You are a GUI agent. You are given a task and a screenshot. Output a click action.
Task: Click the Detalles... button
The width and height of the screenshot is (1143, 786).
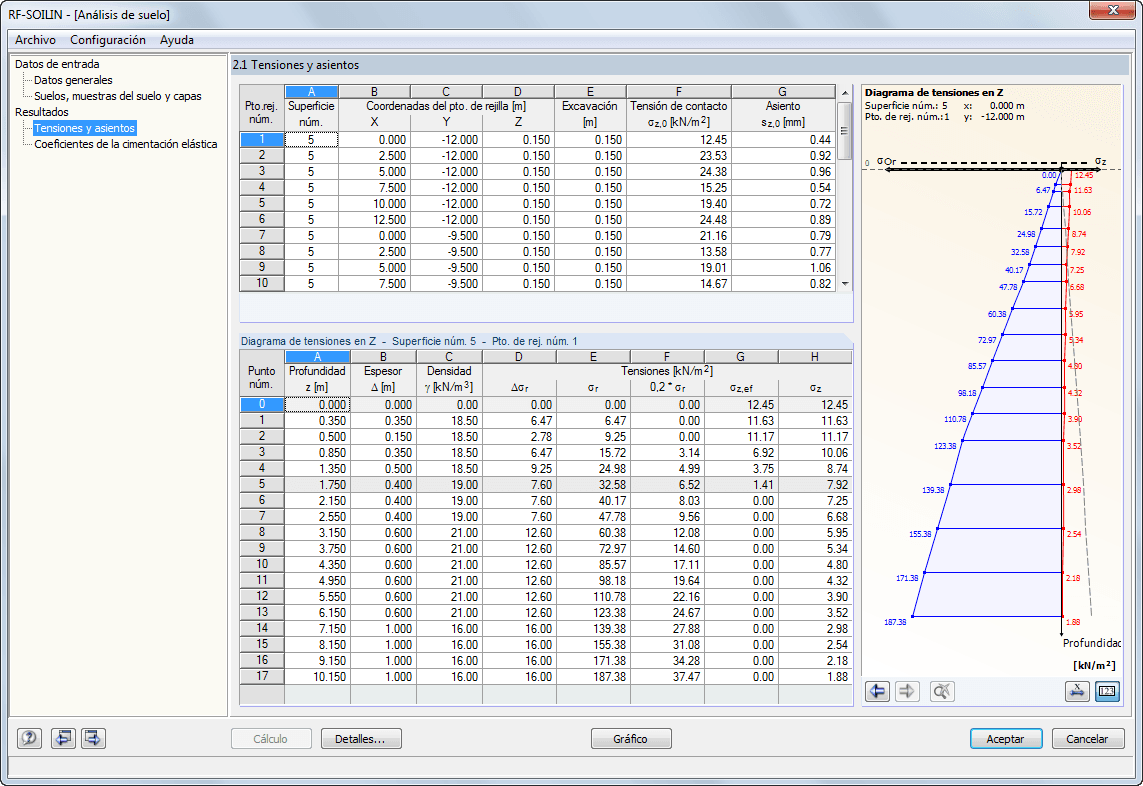pos(361,739)
